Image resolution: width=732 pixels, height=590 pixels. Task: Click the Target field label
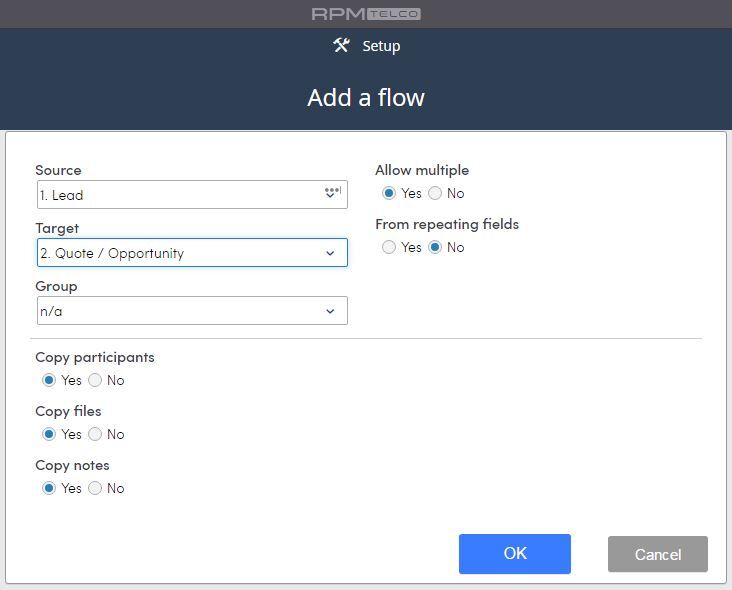point(57,228)
